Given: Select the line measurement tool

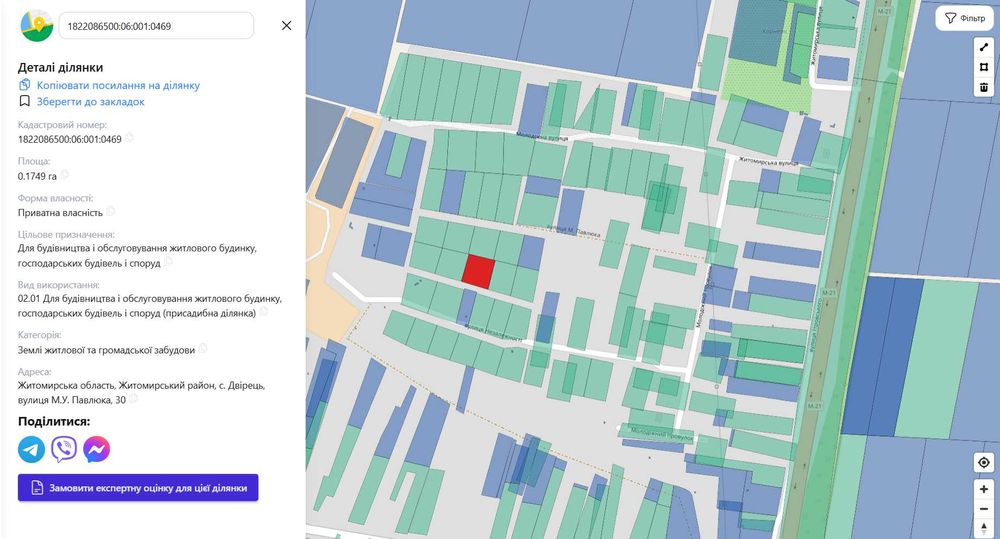Looking at the screenshot, I should click(984, 47).
